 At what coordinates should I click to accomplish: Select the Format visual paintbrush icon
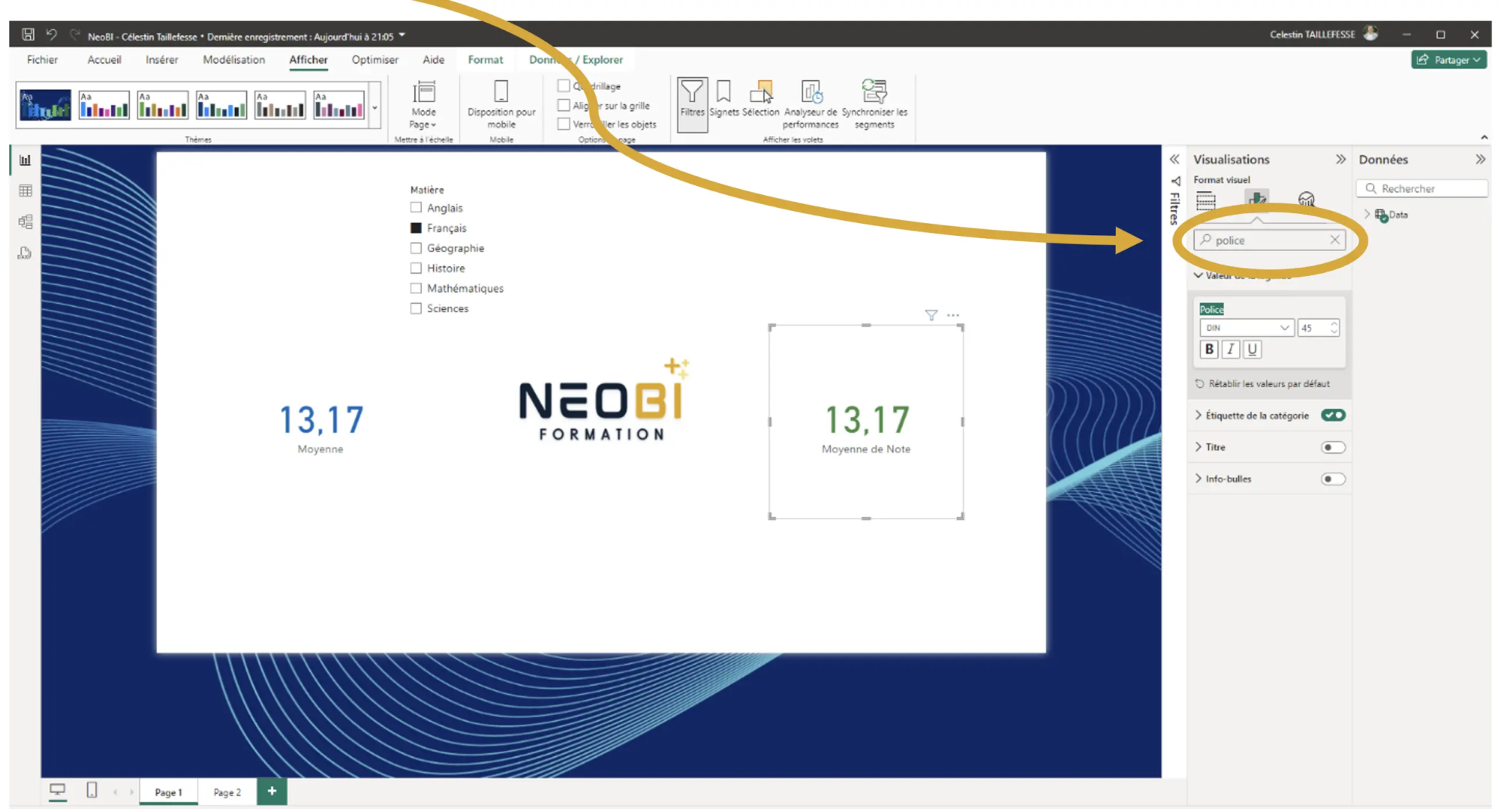[1256, 200]
